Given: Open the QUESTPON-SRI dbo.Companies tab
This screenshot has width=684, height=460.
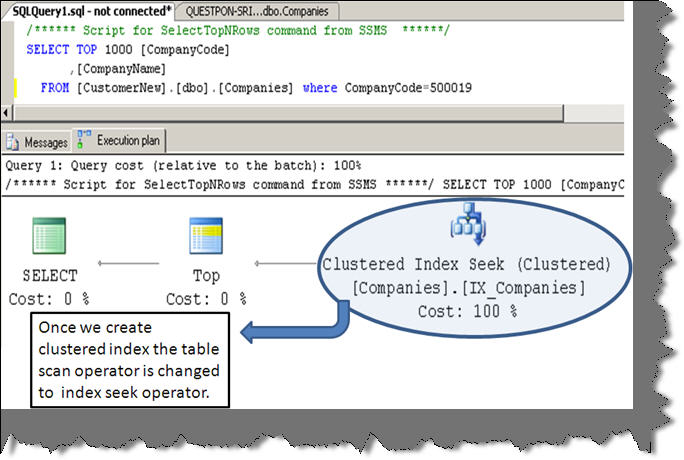Looking at the screenshot, I should [257, 11].
